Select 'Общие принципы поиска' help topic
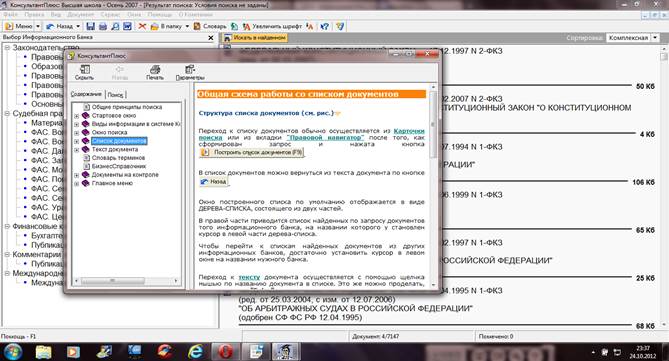The image size is (669, 361). [x=127, y=107]
